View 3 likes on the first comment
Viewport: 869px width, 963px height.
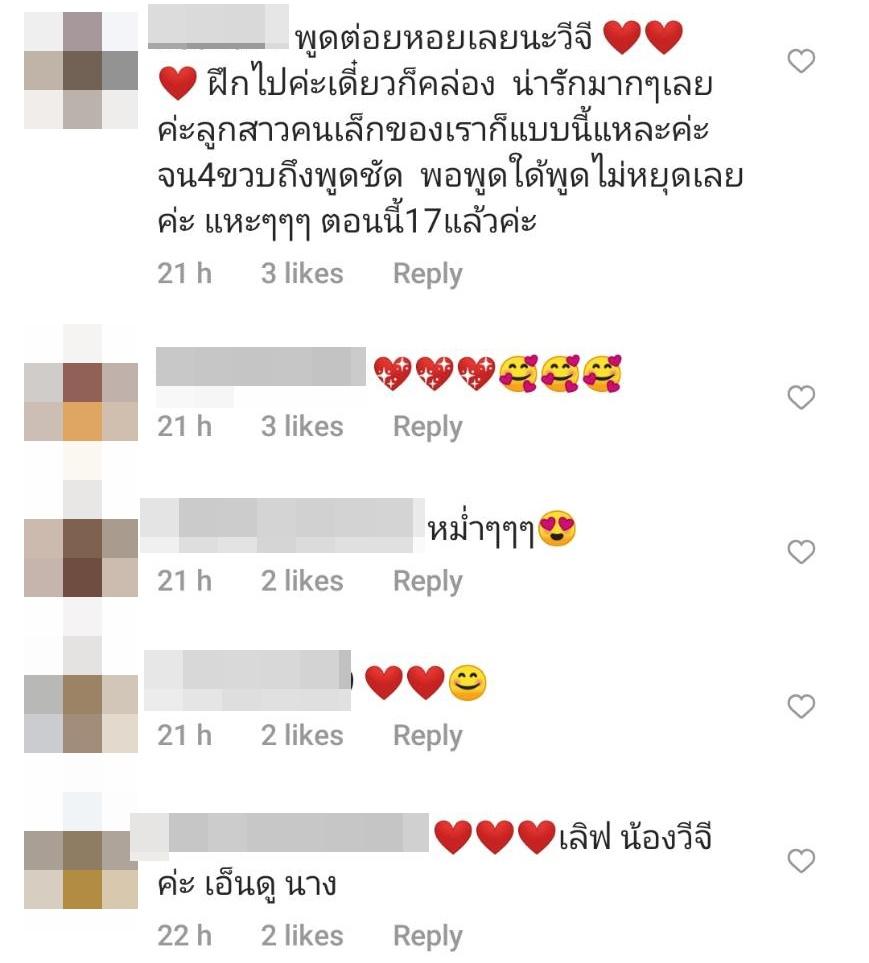[x=302, y=273]
